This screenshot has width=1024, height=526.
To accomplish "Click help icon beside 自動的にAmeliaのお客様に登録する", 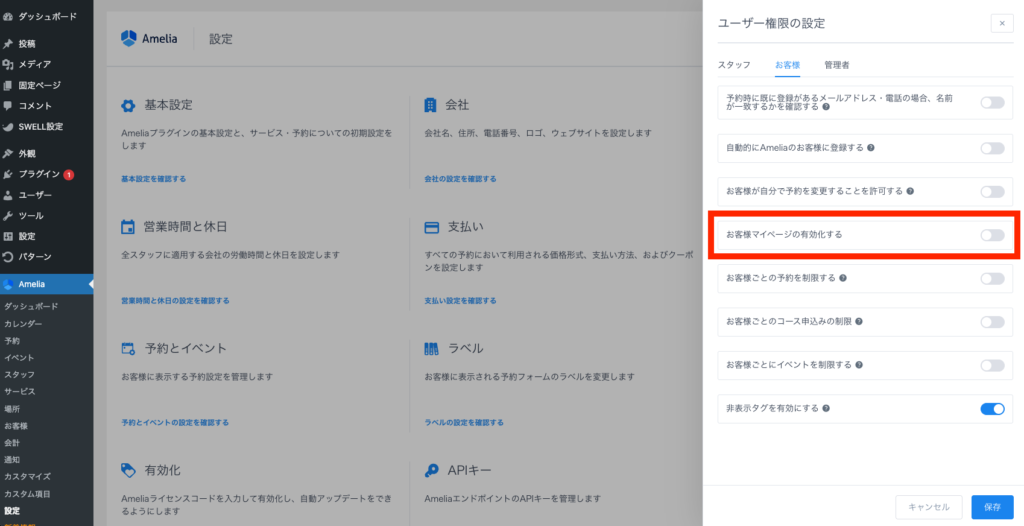I will point(871,148).
